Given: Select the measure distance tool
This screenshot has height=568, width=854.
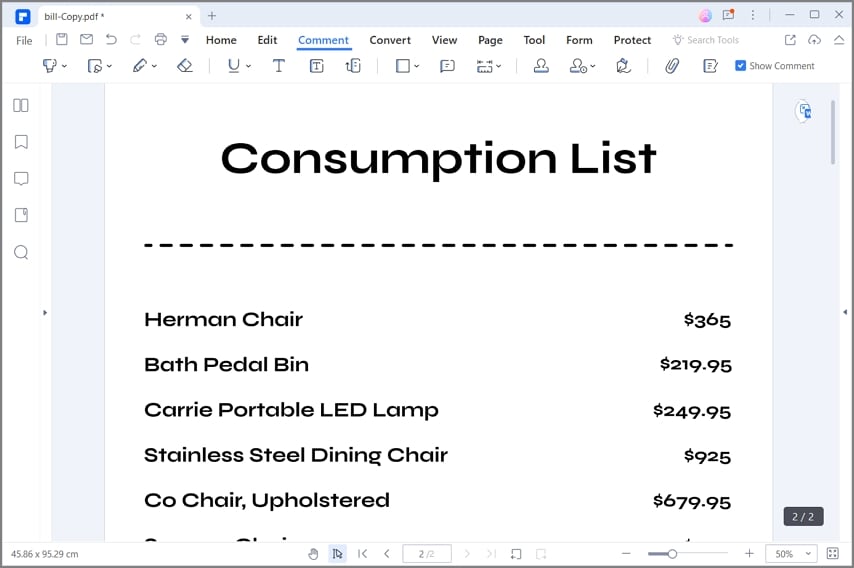Looking at the screenshot, I should point(484,66).
